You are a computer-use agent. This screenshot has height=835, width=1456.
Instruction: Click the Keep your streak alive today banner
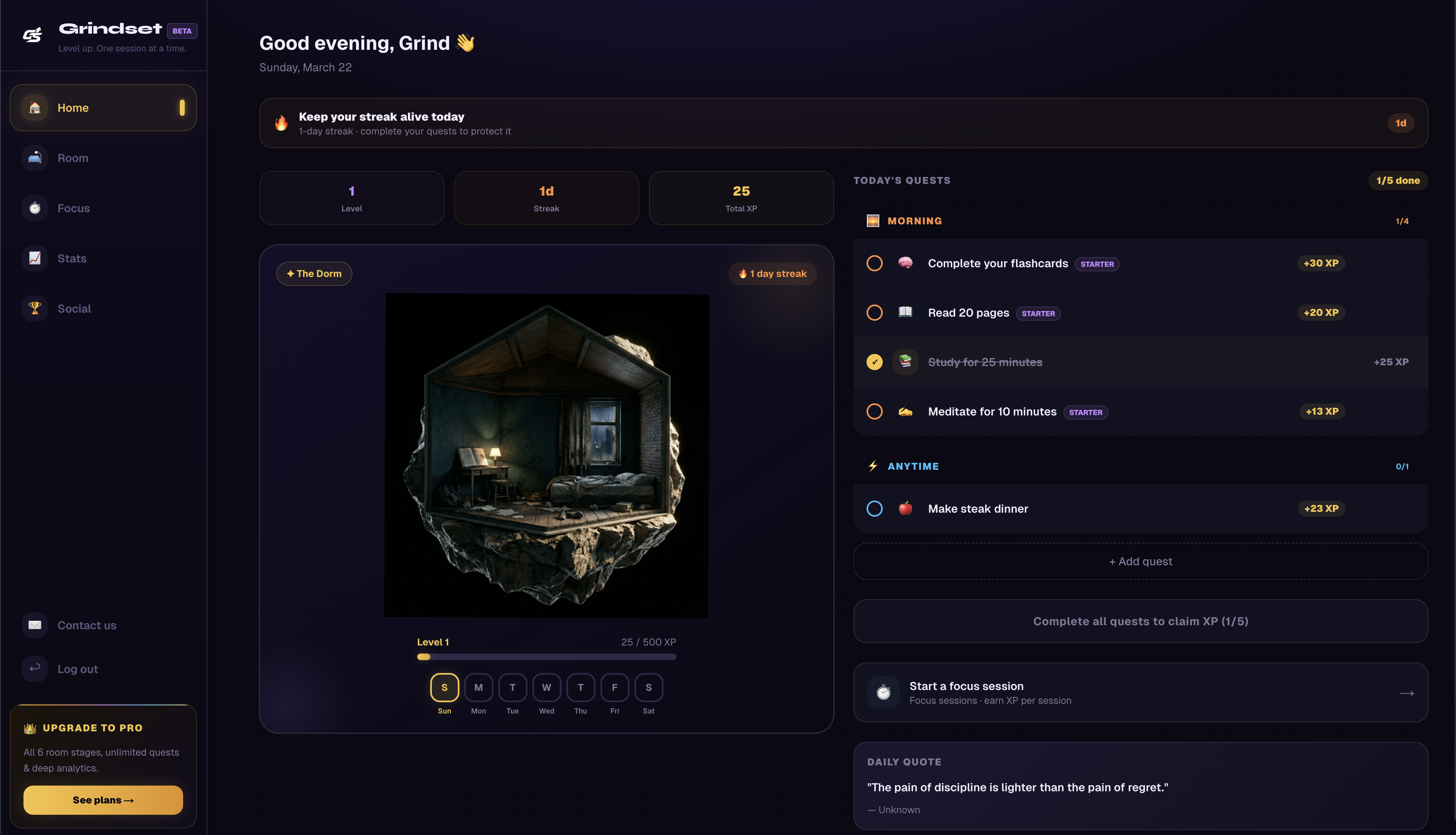(843, 123)
